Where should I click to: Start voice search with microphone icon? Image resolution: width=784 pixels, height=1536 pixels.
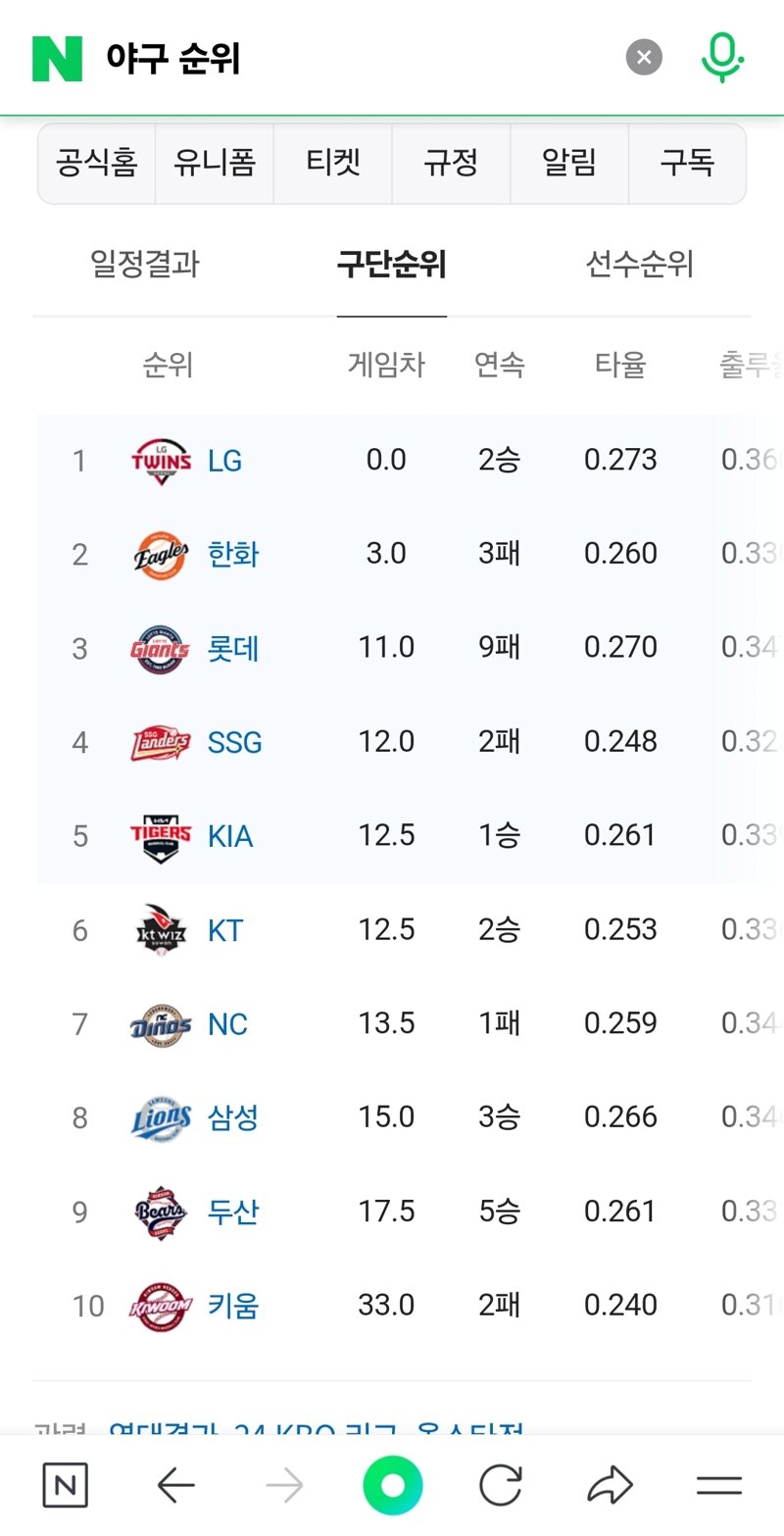click(722, 57)
